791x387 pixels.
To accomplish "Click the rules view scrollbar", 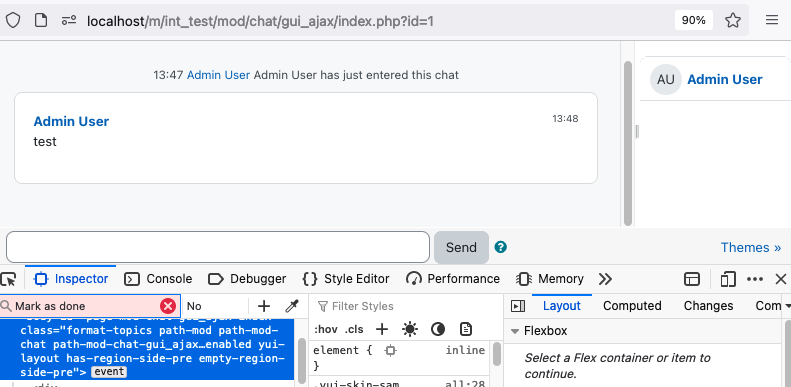I will tap(497, 354).
